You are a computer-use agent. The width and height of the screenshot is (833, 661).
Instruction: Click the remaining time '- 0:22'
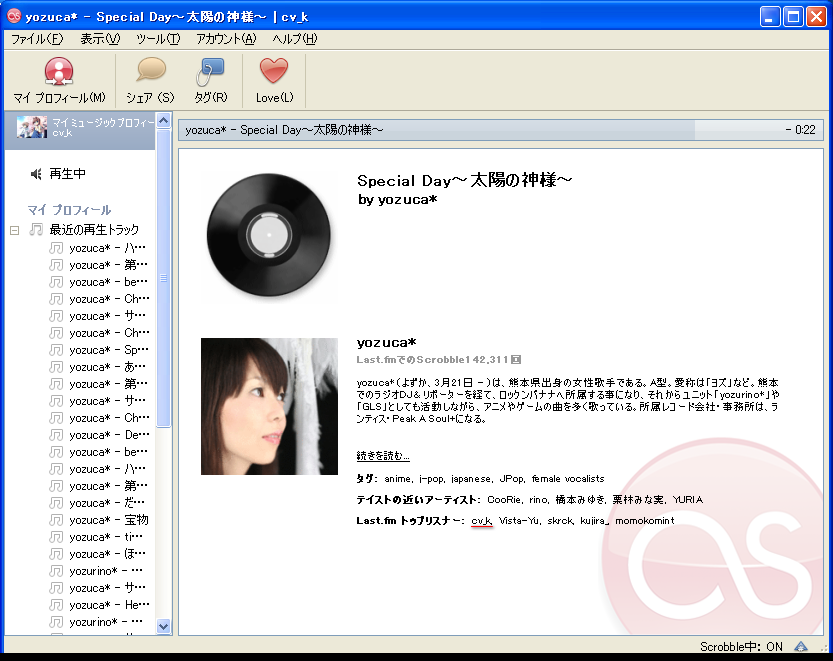coord(801,130)
